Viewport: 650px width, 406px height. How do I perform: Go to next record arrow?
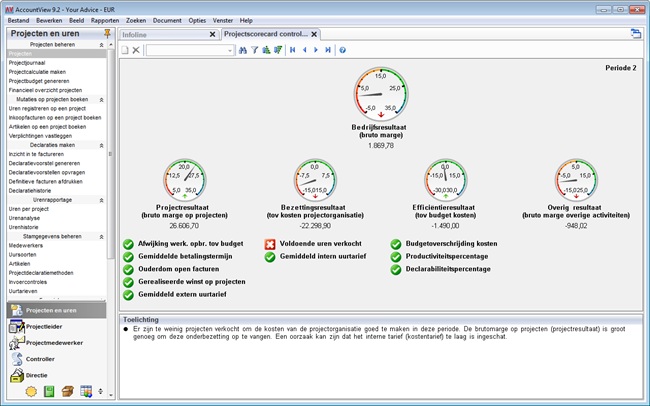[316, 50]
